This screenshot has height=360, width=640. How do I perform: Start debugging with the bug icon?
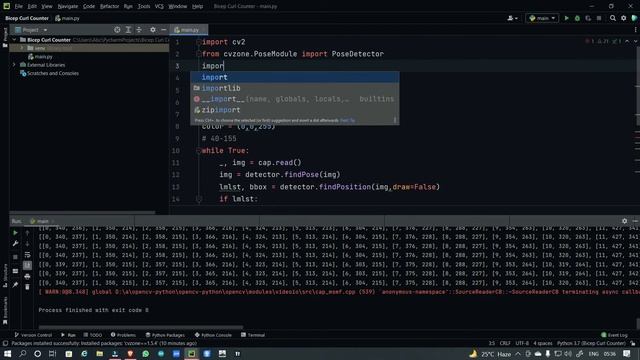pyautogui.click(x=577, y=18)
